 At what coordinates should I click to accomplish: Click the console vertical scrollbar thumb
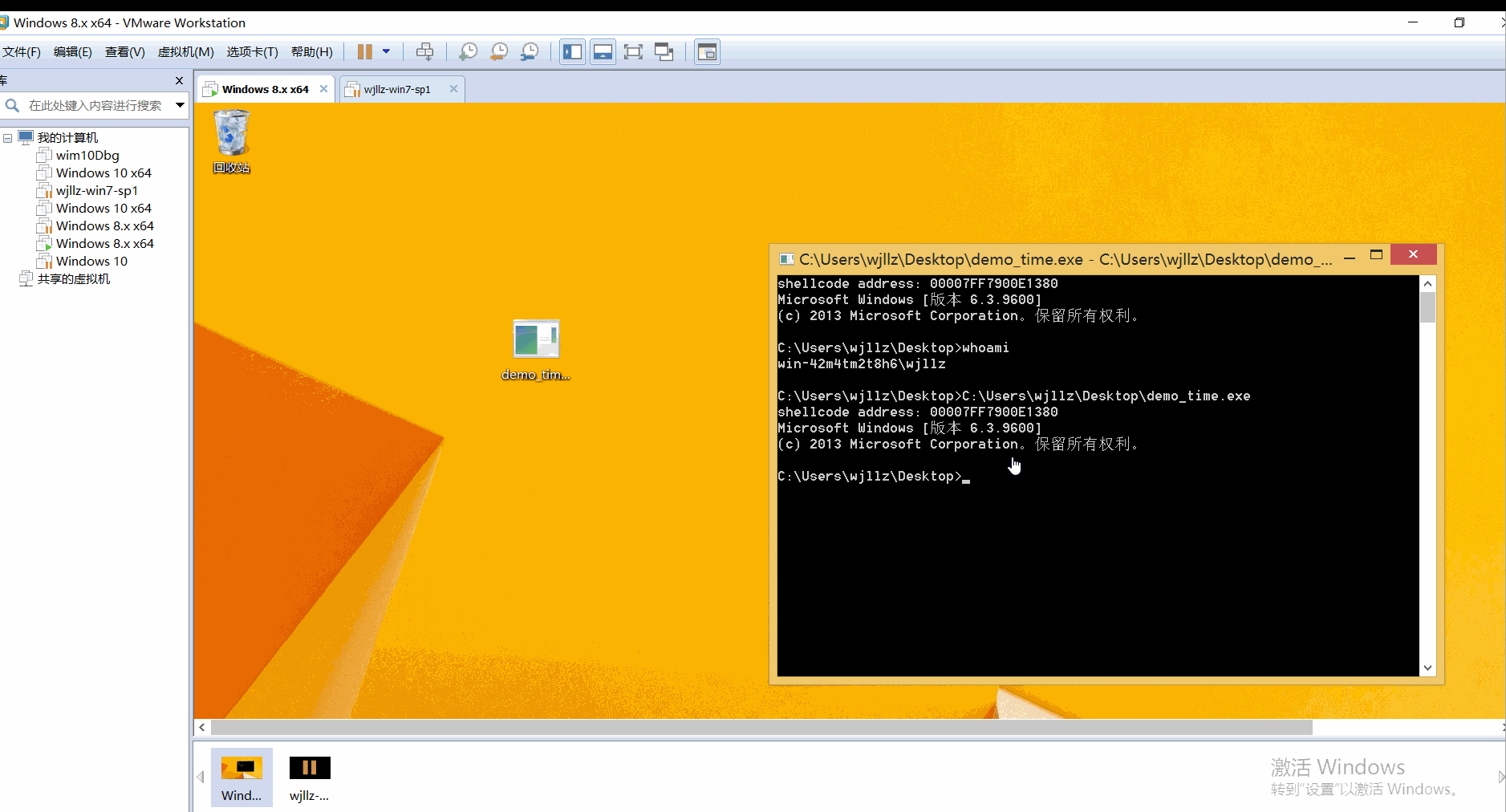tap(1427, 307)
